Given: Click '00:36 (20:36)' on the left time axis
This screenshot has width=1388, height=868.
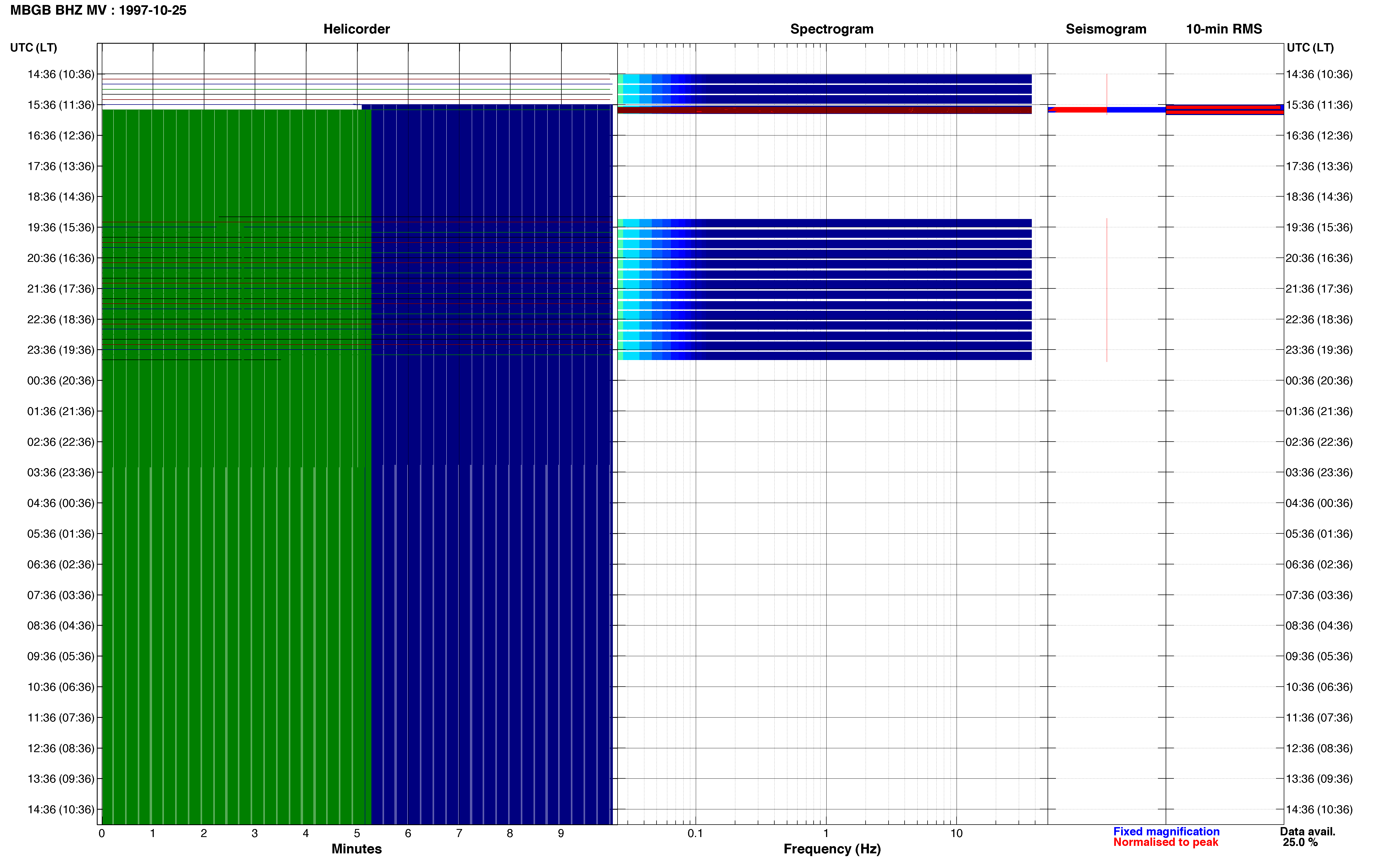Looking at the screenshot, I should coord(61,380).
